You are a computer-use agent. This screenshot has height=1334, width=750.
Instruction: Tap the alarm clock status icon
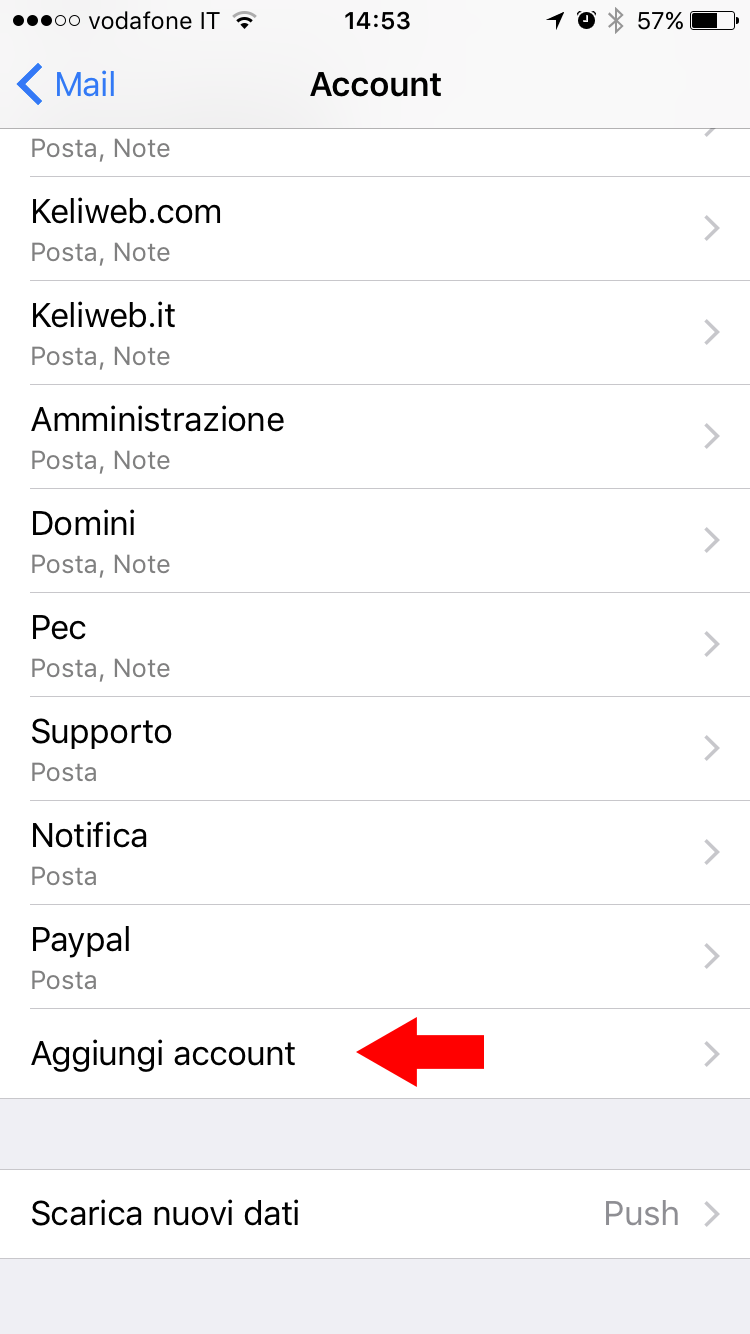587,20
